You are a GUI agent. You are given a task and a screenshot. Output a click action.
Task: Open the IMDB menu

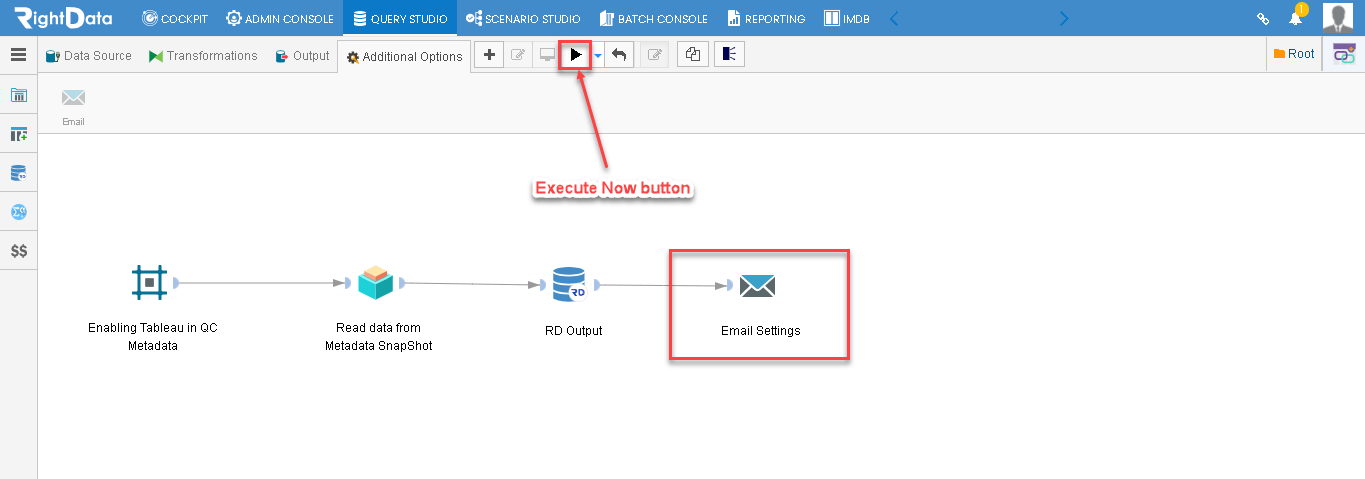click(846, 18)
